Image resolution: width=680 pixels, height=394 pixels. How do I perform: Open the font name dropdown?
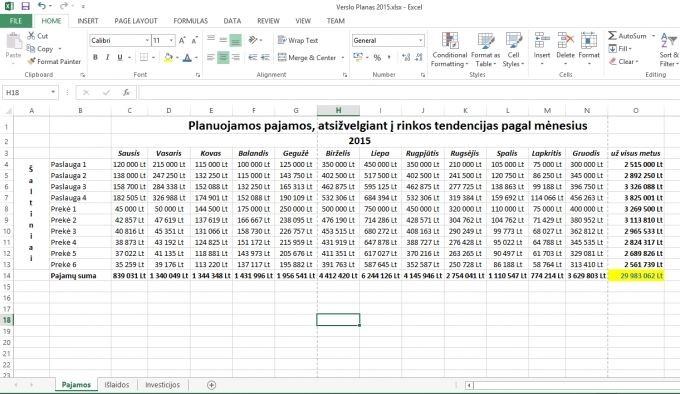click(x=147, y=40)
